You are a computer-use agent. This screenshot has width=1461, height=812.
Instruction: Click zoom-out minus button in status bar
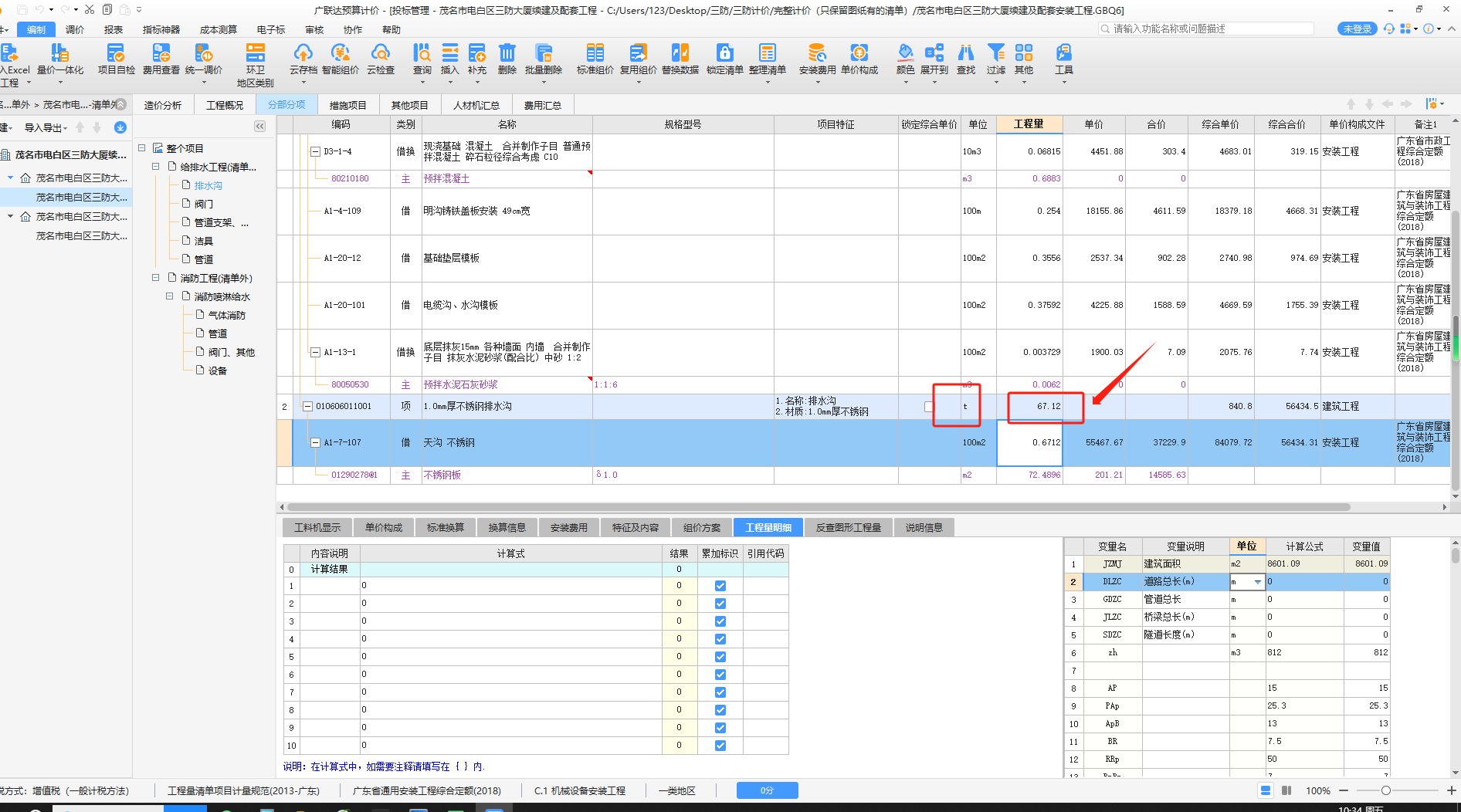[1344, 790]
